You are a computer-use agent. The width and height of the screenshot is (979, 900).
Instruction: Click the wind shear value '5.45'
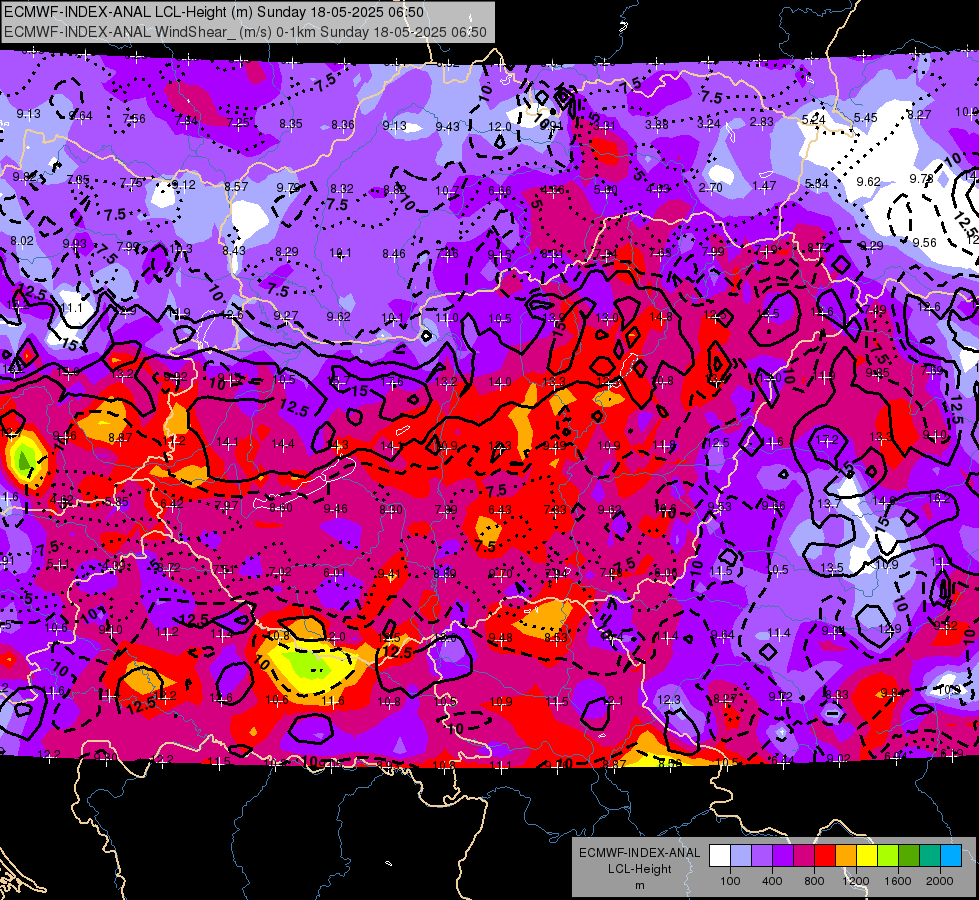[x=865, y=117]
